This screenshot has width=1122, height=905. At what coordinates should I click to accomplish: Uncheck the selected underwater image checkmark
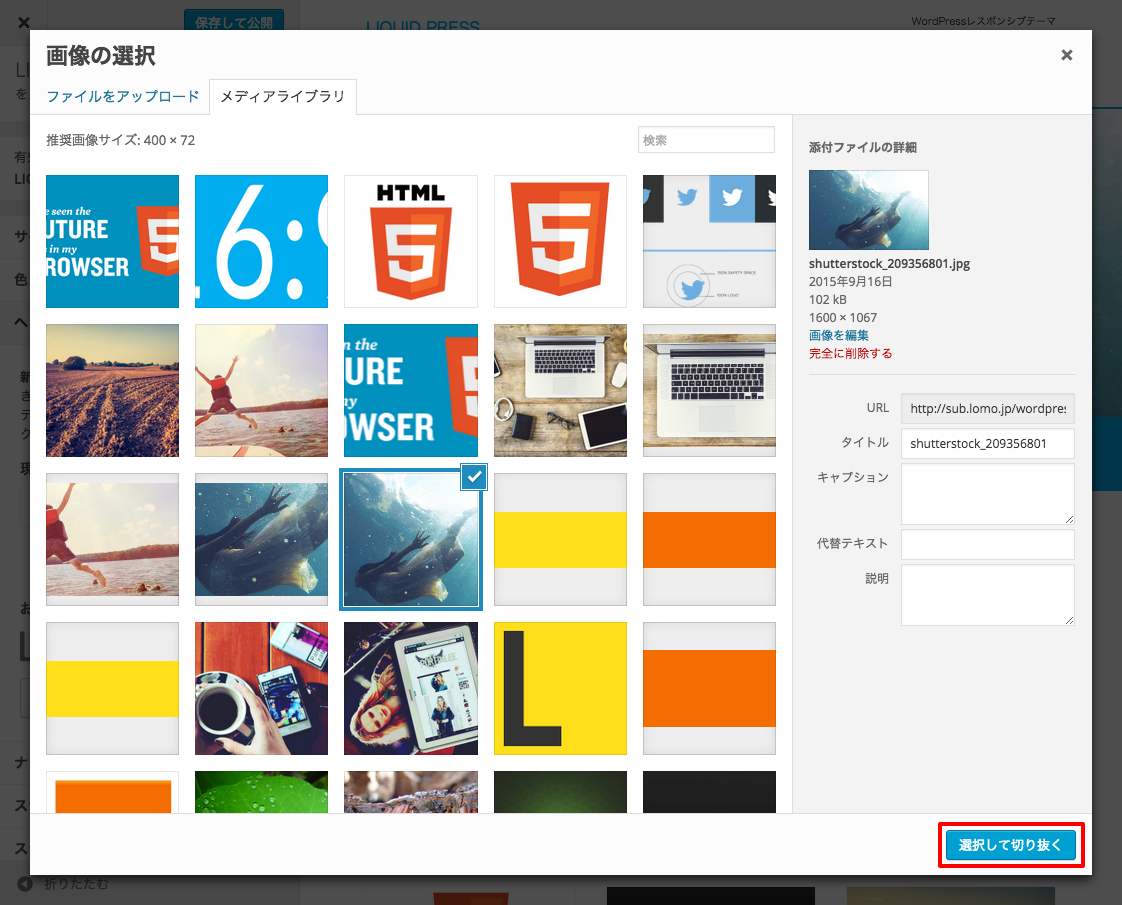[x=473, y=478]
